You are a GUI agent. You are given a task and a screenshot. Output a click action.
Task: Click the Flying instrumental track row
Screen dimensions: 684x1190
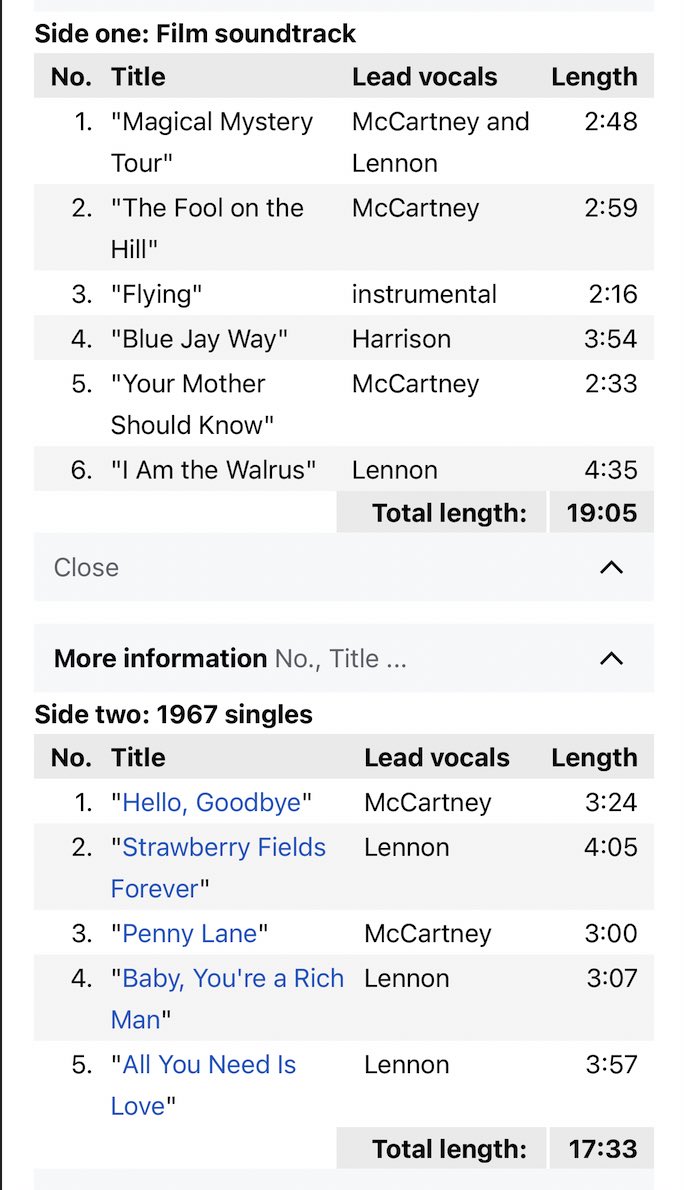pos(157,294)
